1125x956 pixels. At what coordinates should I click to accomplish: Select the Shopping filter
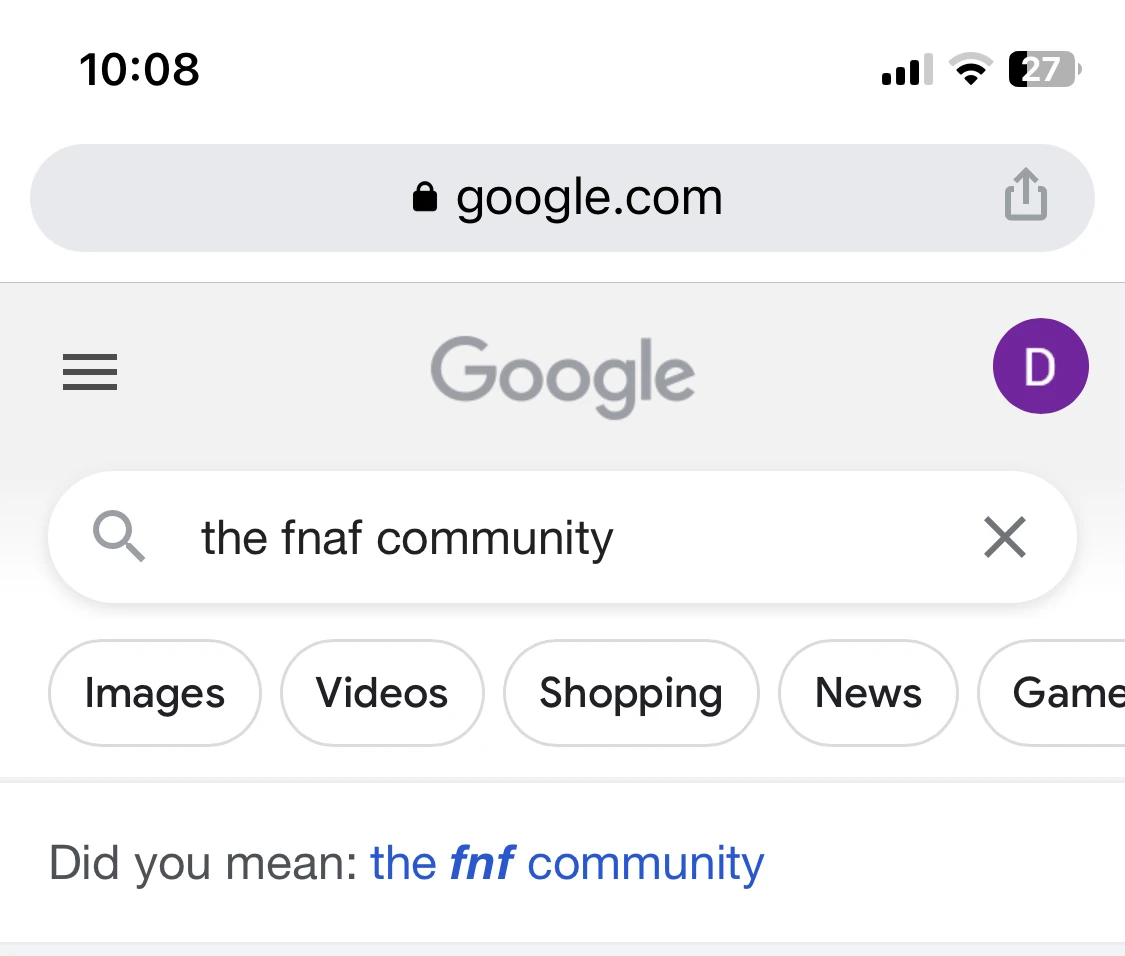point(631,693)
